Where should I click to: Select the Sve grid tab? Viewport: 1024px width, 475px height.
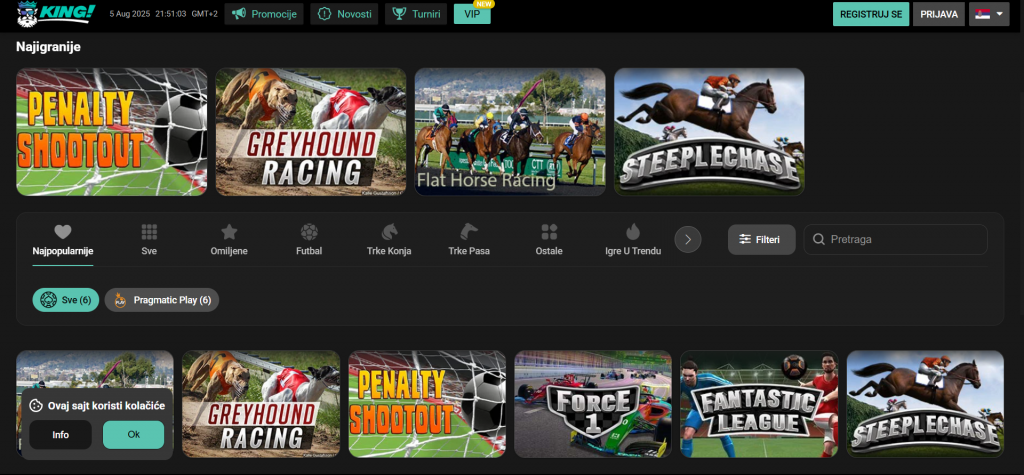click(x=149, y=240)
